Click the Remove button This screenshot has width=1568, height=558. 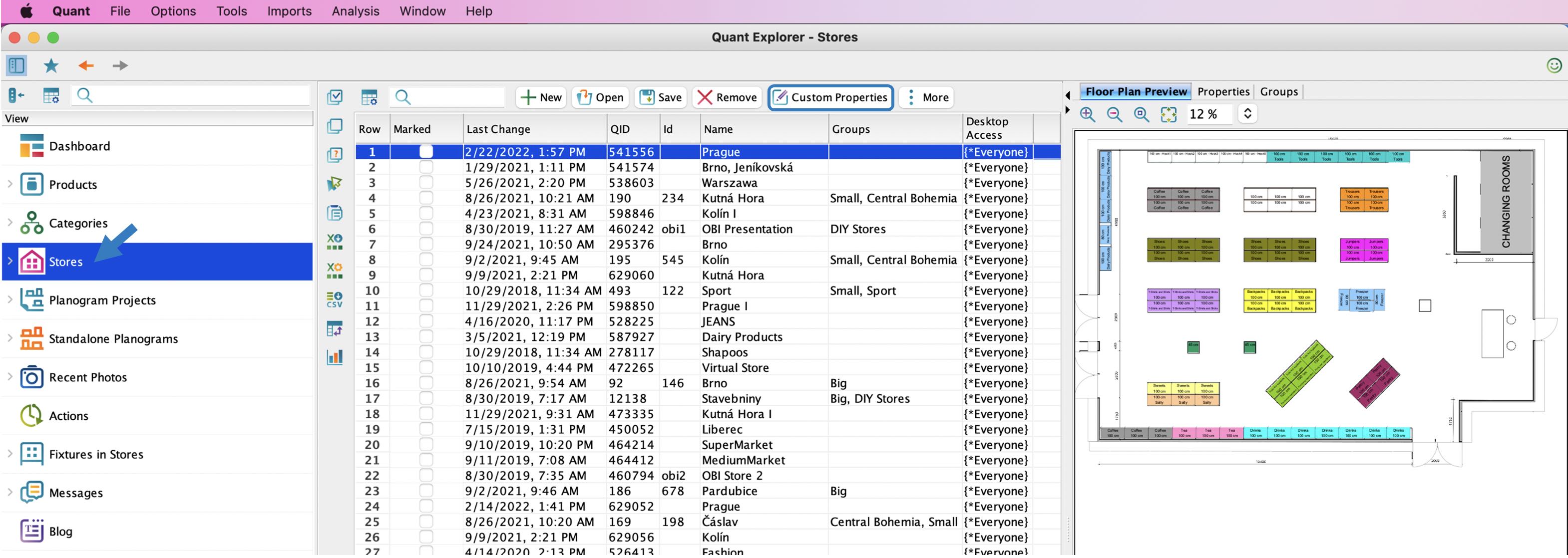click(x=727, y=97)
